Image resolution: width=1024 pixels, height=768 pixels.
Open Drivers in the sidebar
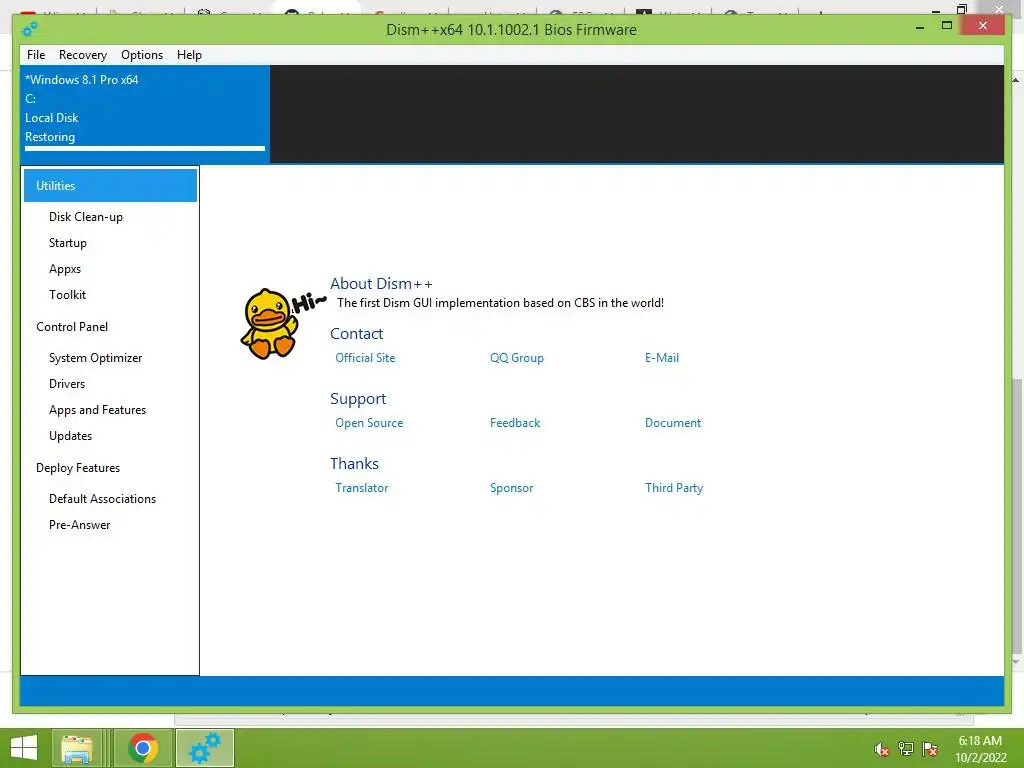[x=67, y=384]
